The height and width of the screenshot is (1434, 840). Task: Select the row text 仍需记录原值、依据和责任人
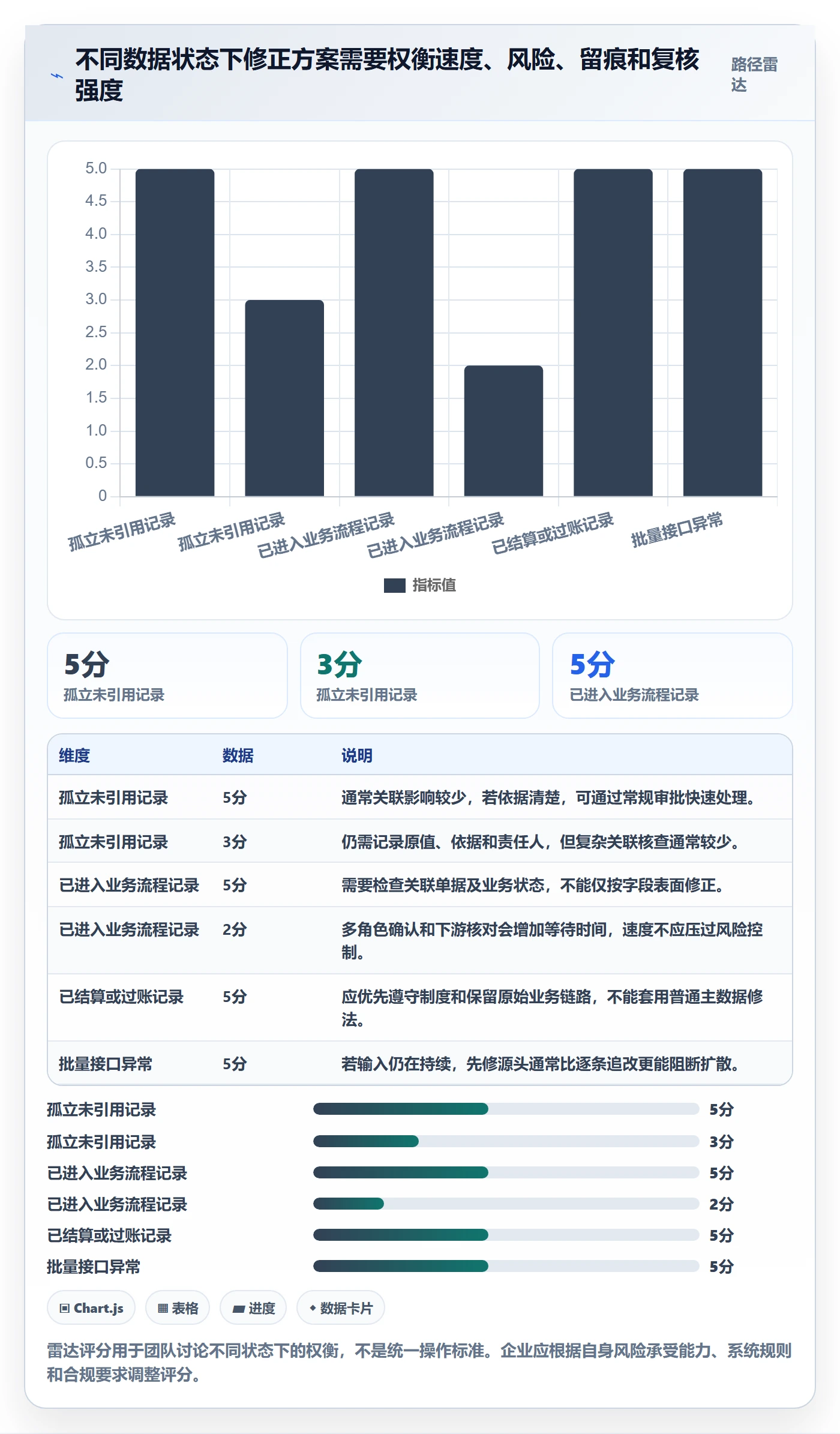443,842
